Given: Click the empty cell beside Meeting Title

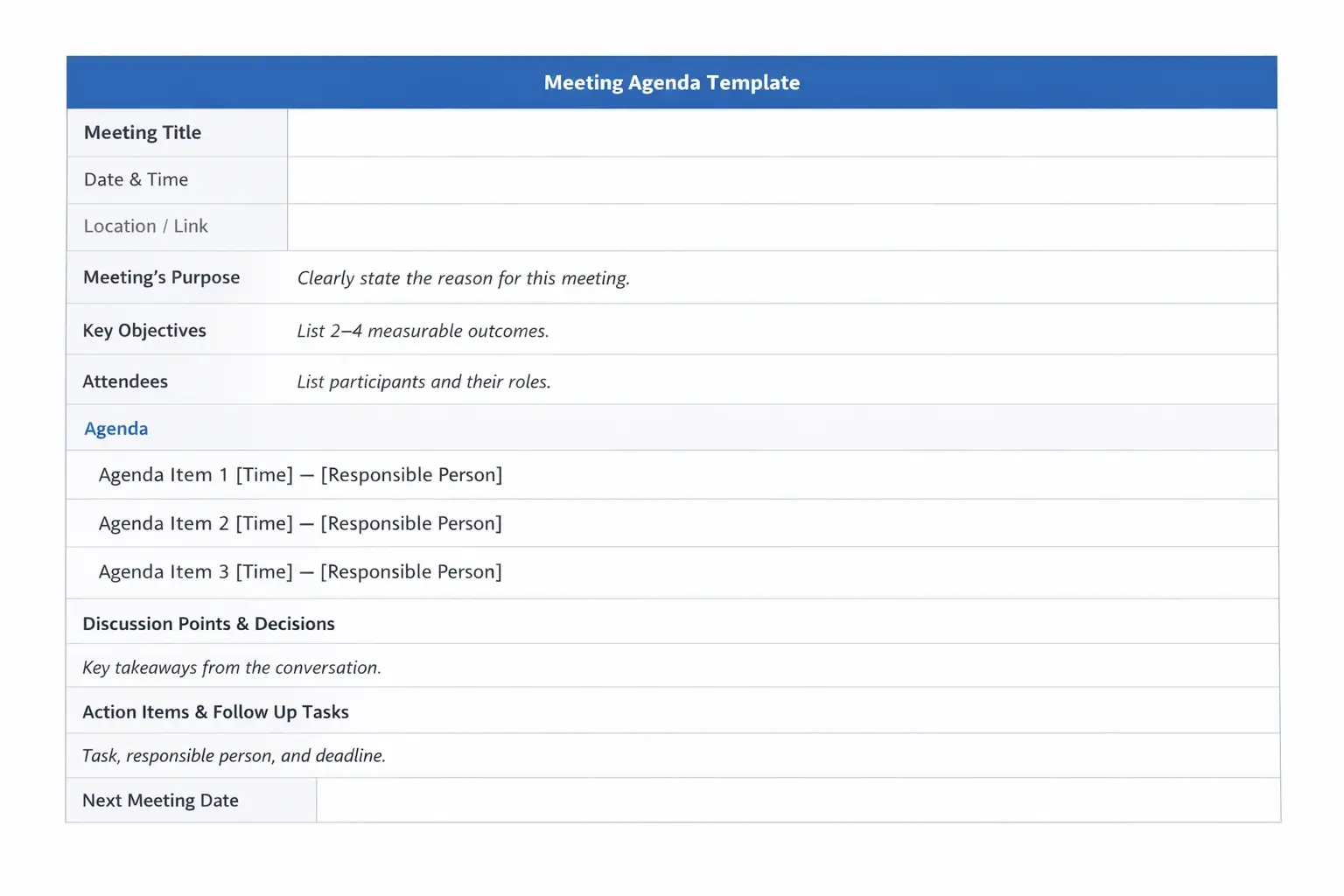Looking at the screenshot, I should [x=781, y=132].
